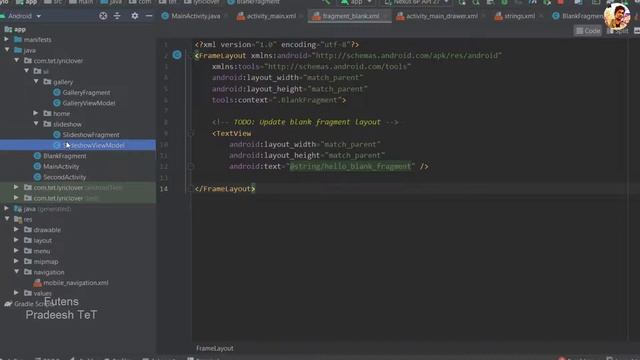The height and width of the screenshot is (360, 640).
Task: Collapse the gallery package
Action: (36, 82)
